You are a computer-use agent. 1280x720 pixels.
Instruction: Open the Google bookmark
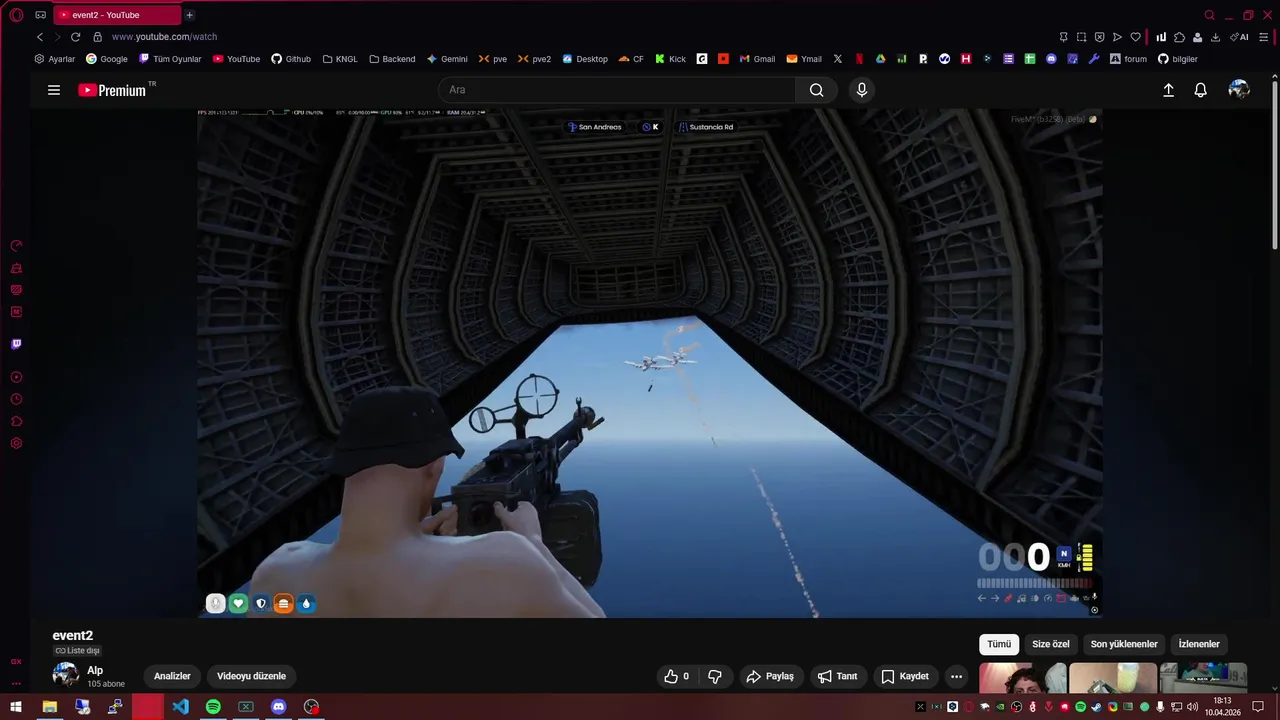(107, 59)
